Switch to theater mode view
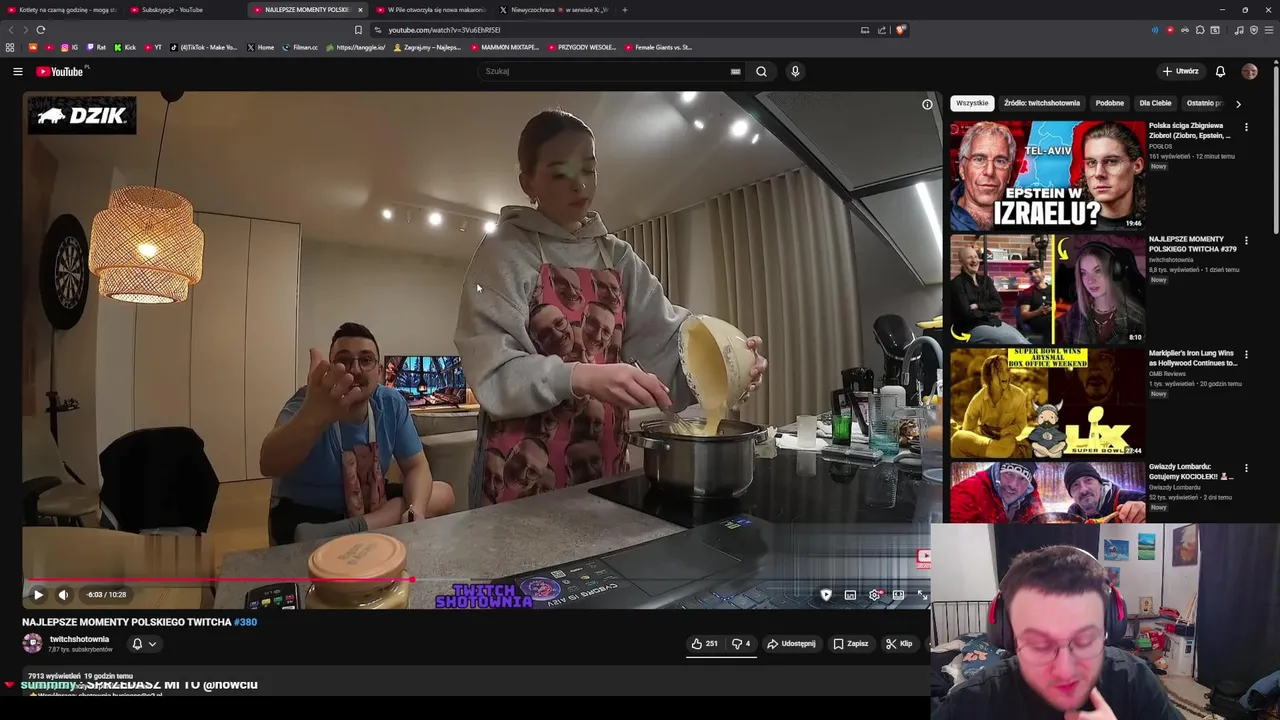This screenshot has height=720, width=1280. (898, 595)
